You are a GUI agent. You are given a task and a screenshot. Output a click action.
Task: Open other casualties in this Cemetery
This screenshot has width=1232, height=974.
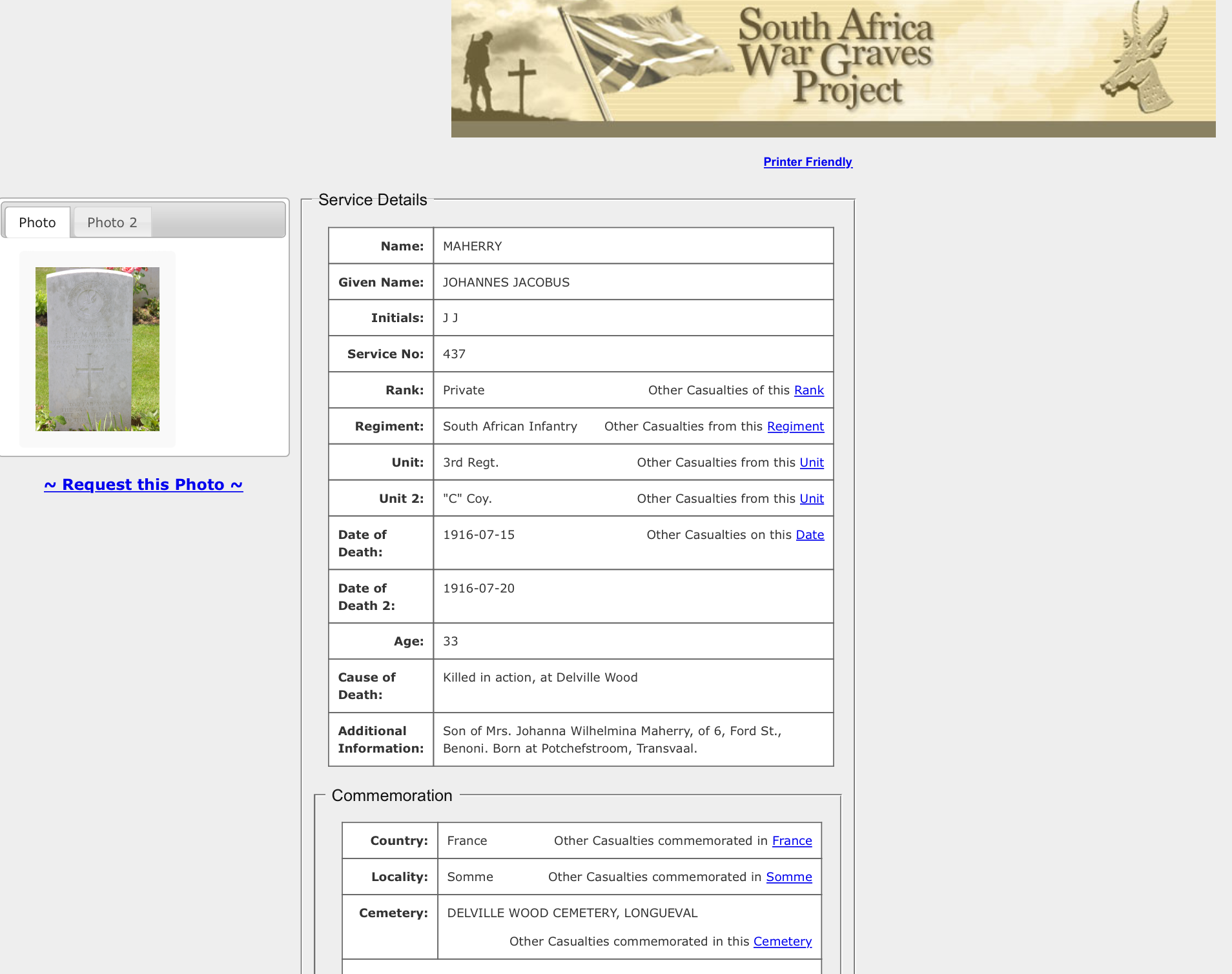tap(782, 942)
